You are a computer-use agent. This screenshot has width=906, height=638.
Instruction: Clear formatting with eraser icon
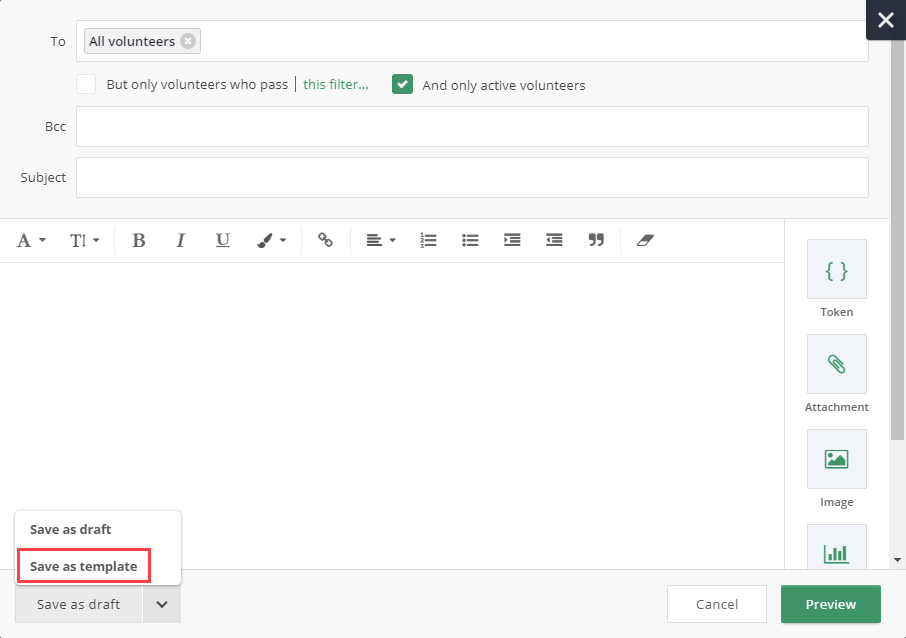[x=645, y=240]
